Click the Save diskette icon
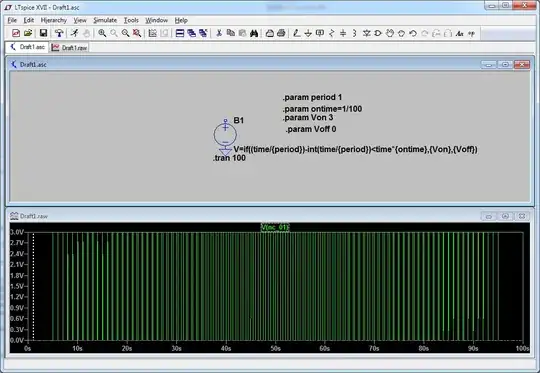This screenshot has width=540, height=373. click(43, 33)
